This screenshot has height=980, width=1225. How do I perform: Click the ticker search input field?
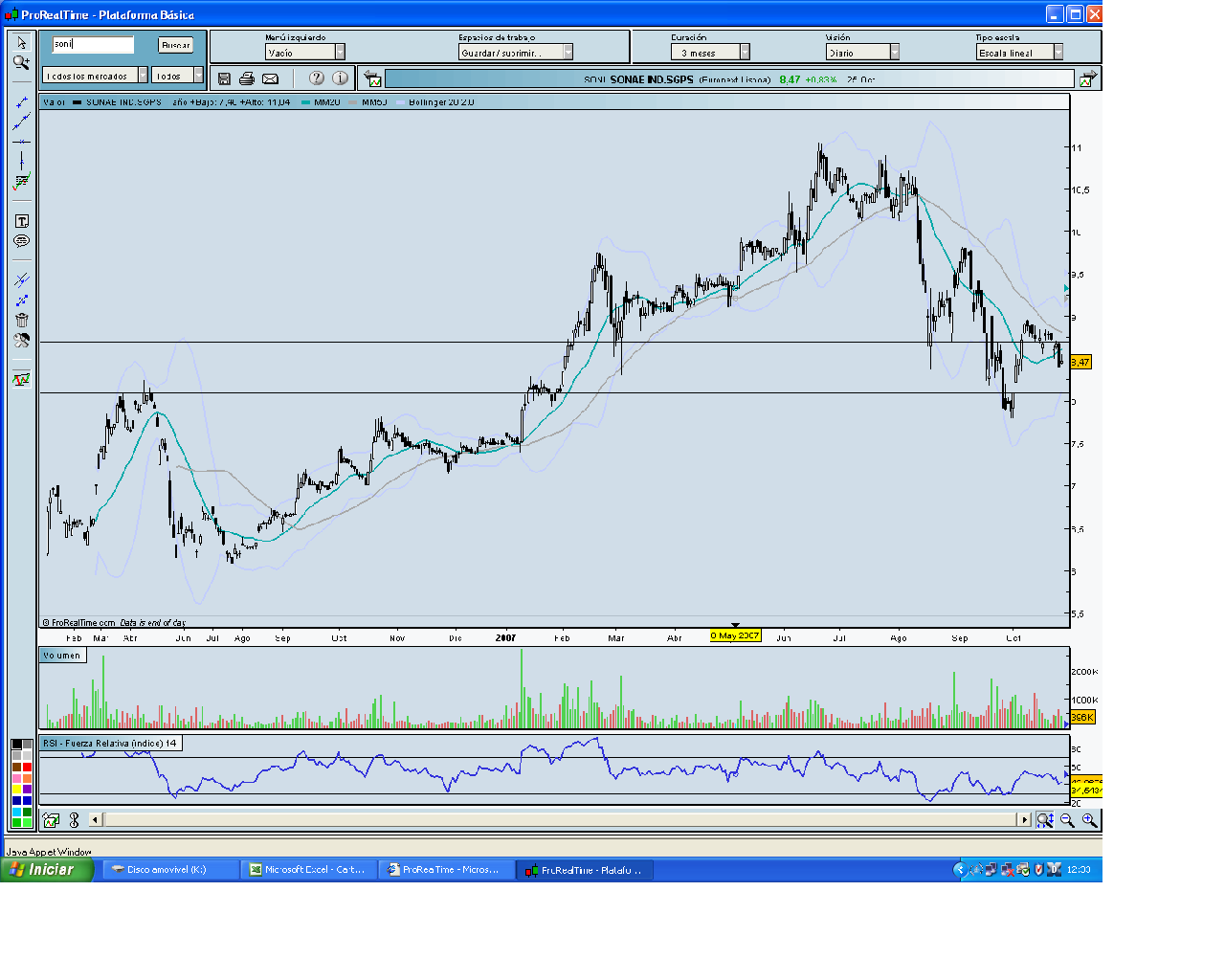(93, 44)
